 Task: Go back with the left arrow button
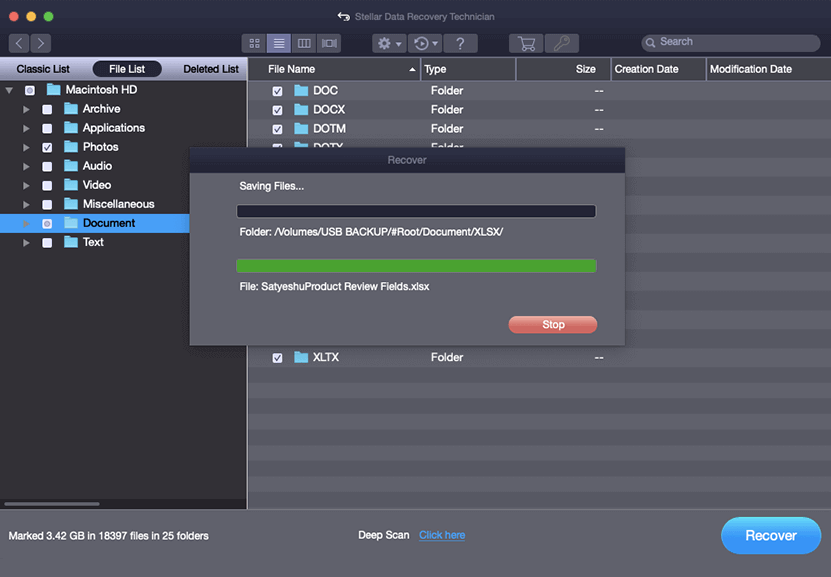pyautogui.click(x=19, y=43)
